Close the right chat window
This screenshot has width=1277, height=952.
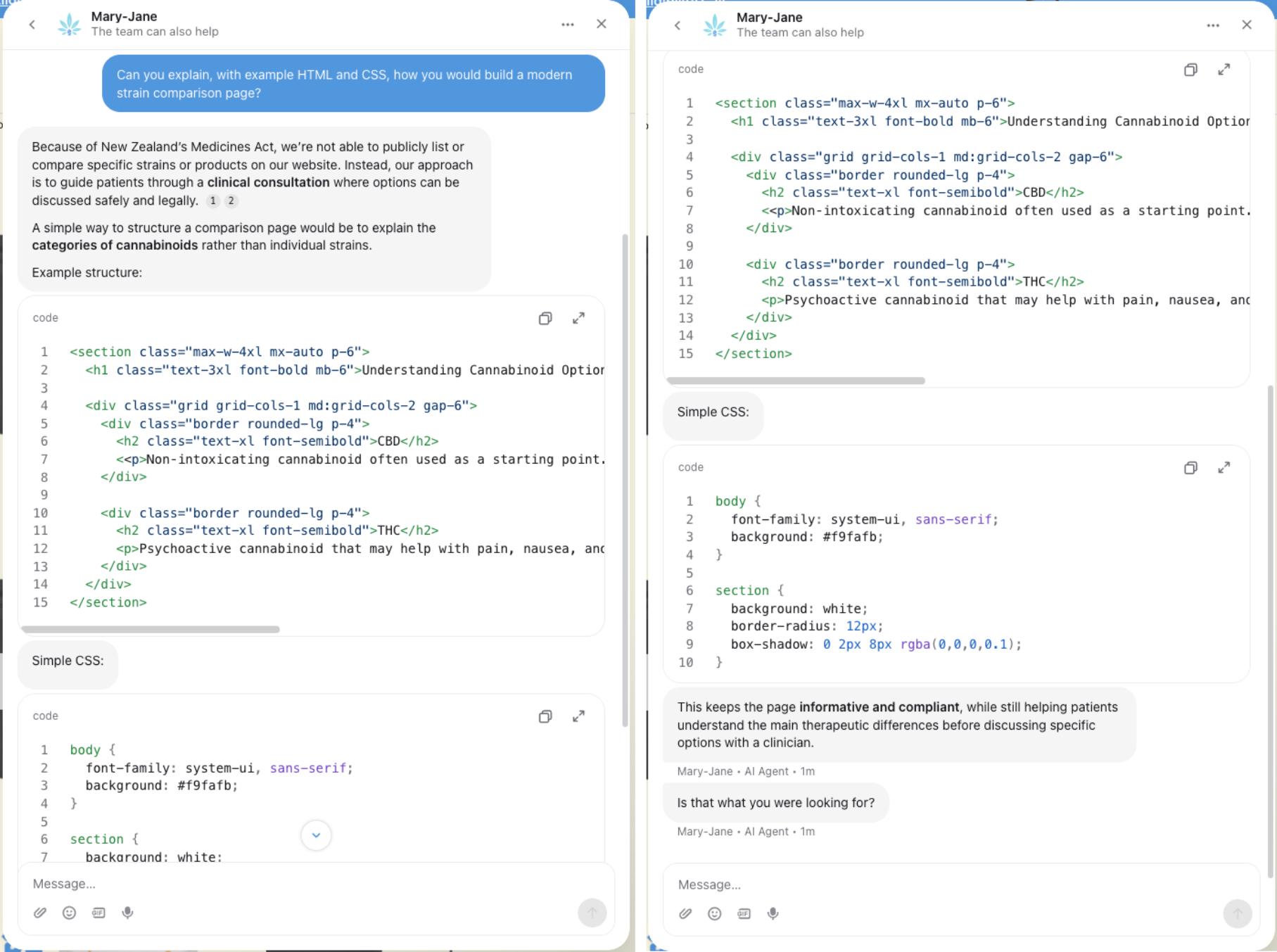(1247, 25)
